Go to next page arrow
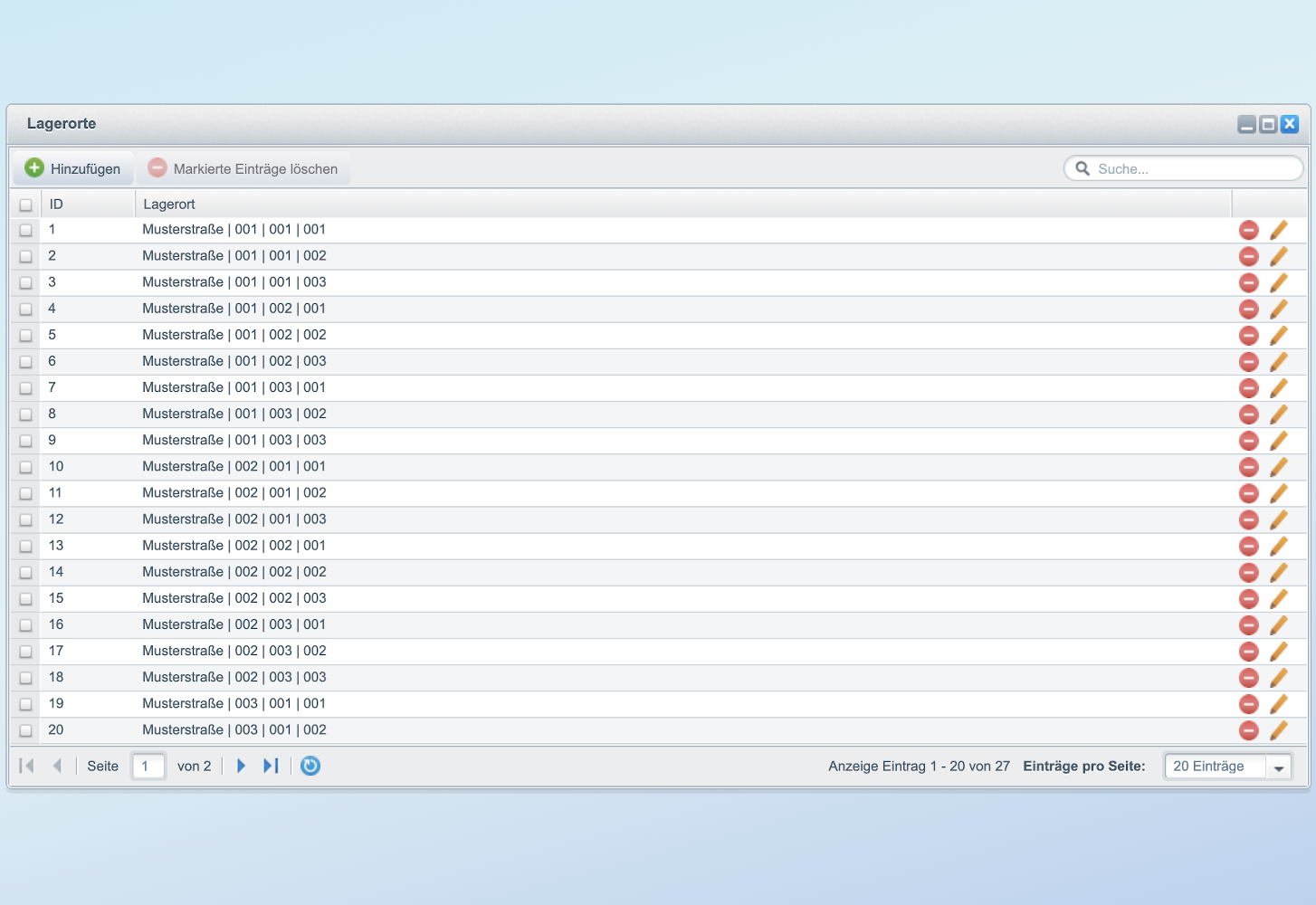This screenshot has width=1316, height=905. [x=241, y=766]
